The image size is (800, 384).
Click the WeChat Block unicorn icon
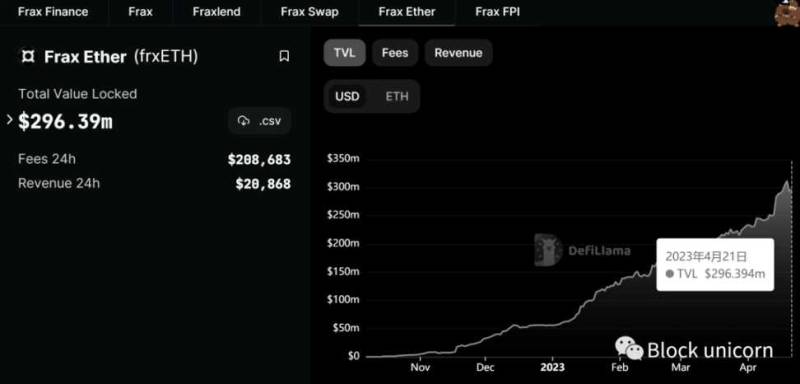point(629,349)
